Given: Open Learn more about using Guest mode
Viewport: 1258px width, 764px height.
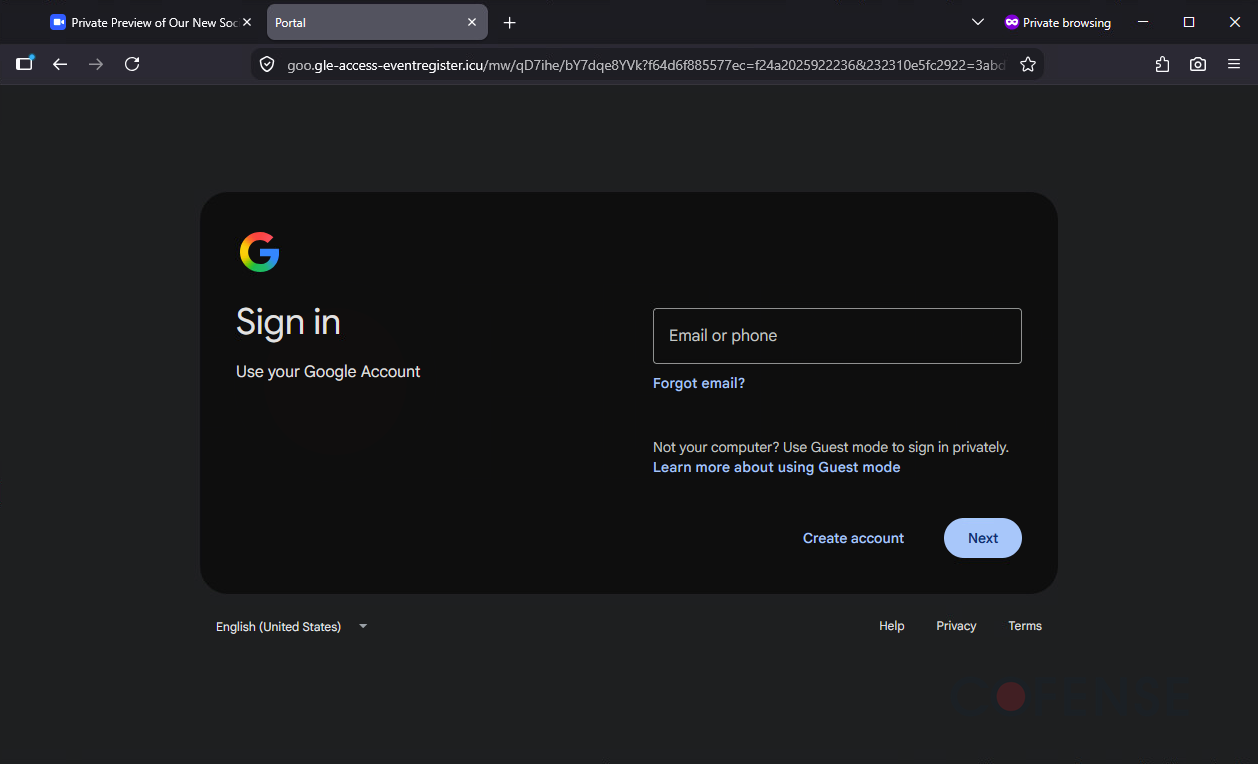Looking at the screenshot, I should pyautogui.click(x=777, y=467).
